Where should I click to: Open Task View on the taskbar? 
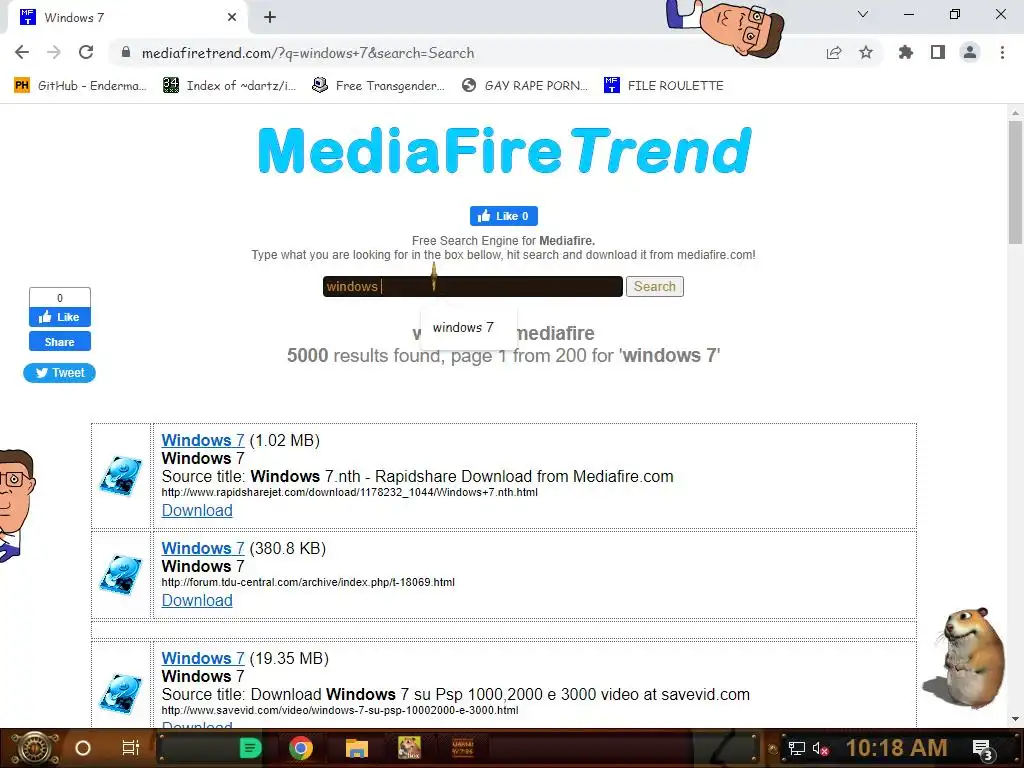click(131, 748)
